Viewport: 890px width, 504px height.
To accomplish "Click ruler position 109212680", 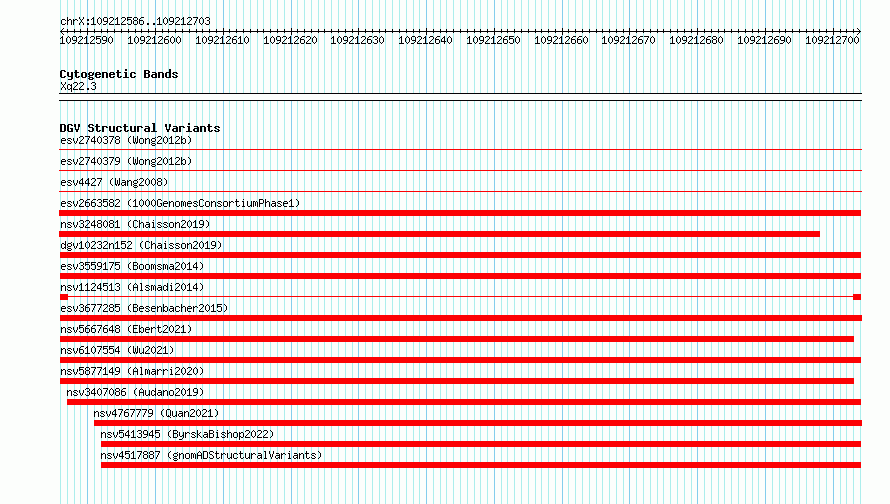I will [x=696, y=40].
